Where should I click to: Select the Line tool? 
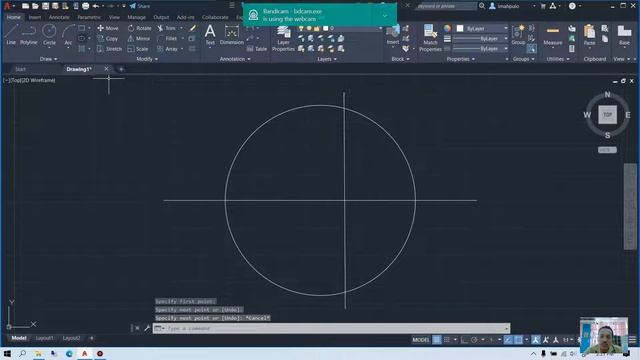[11, 34]
